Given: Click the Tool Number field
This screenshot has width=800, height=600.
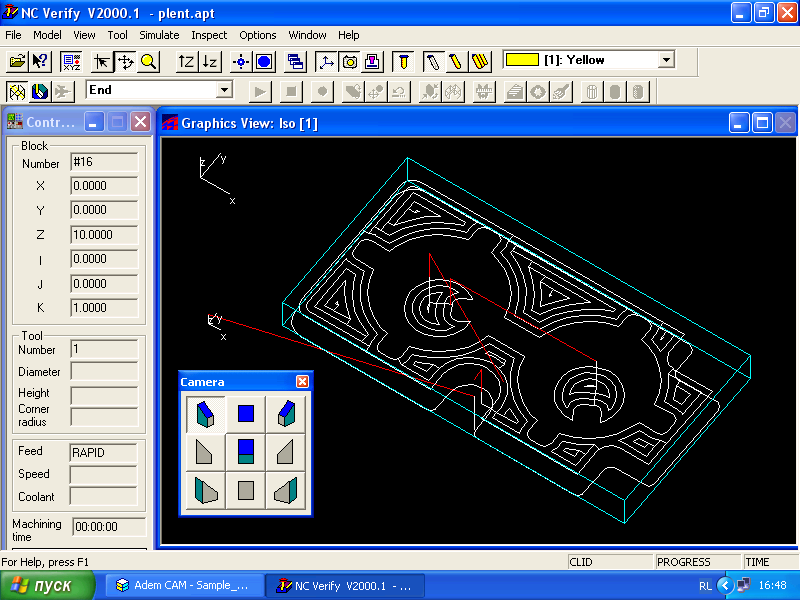Looking at the screenshot, I should coord(104,349).
